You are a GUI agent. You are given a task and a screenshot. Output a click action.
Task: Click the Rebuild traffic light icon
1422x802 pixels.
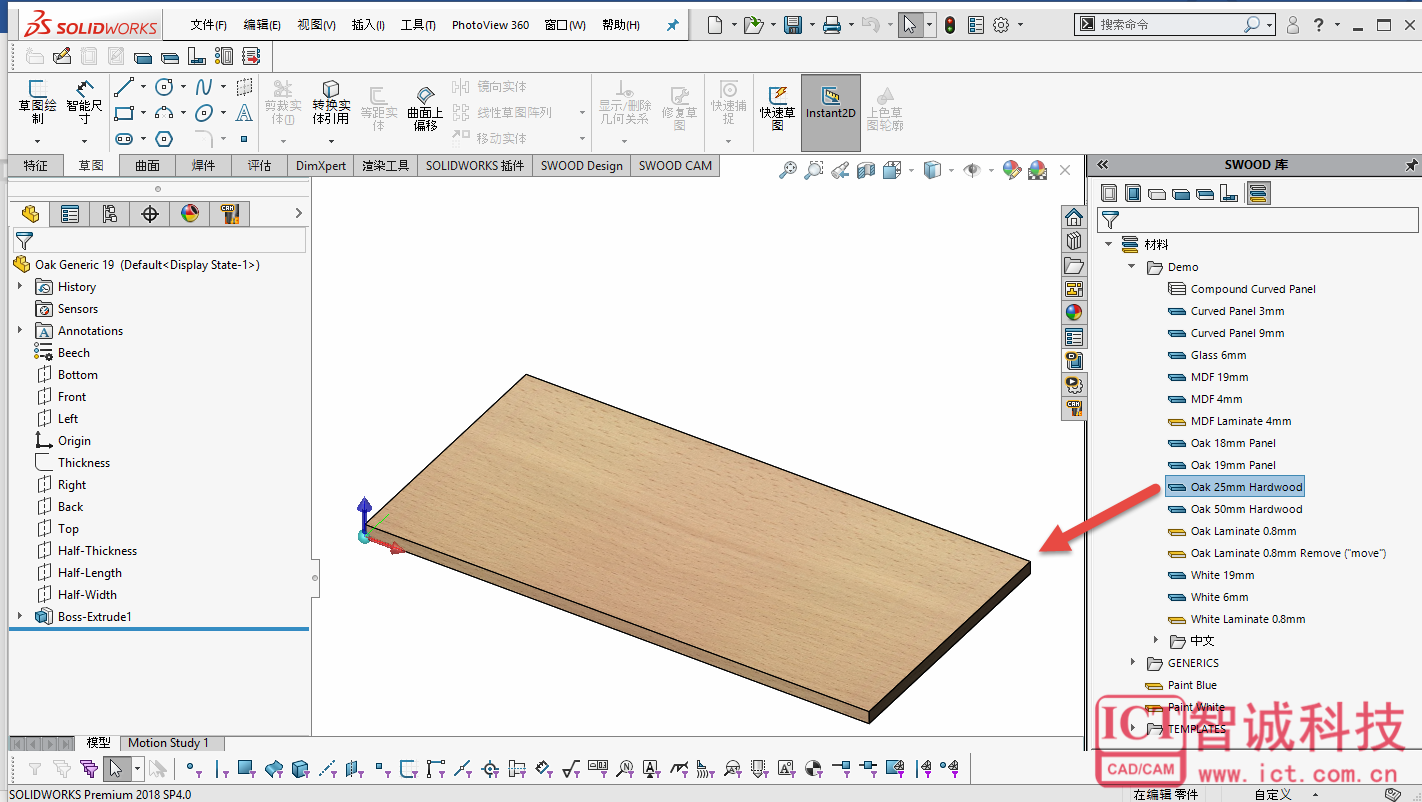(x=949, y=25)
